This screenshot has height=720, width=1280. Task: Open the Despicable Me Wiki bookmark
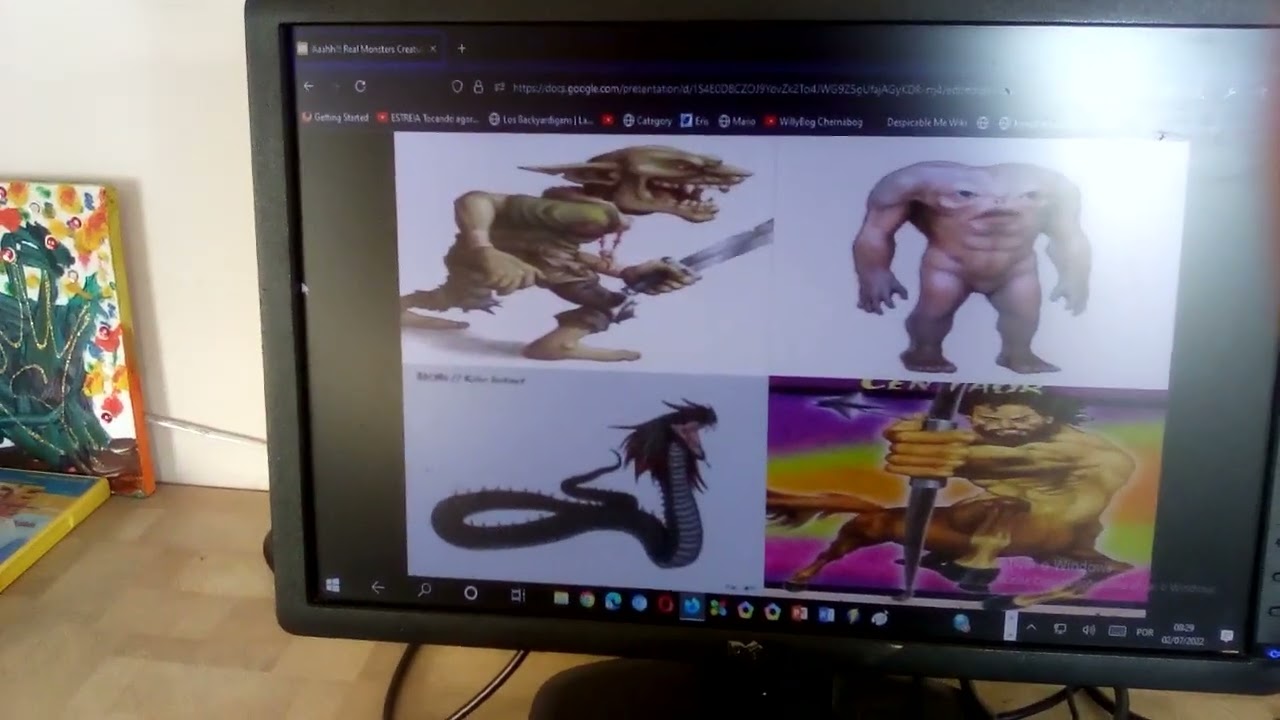927,123
